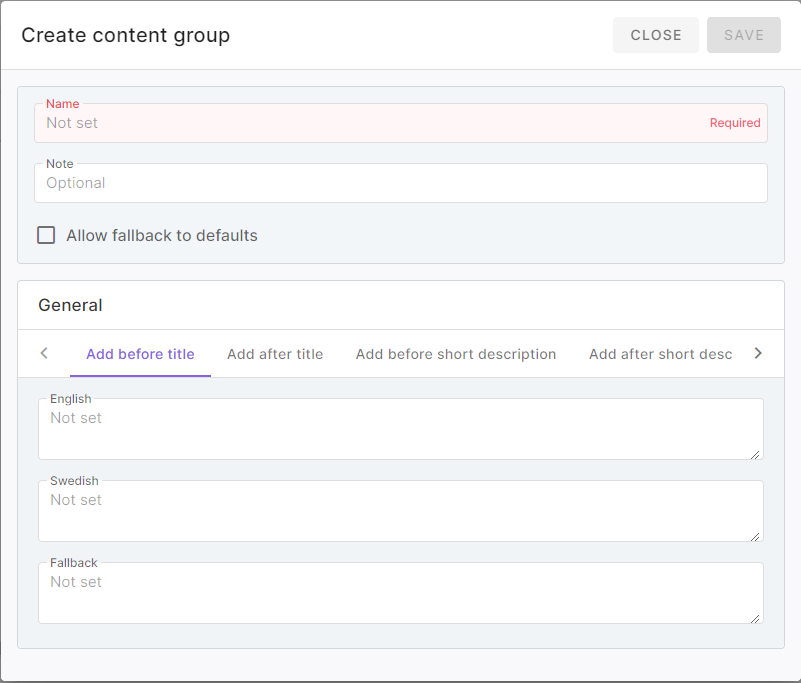Click the Swedish textarea resize handle

click(755, 535)
